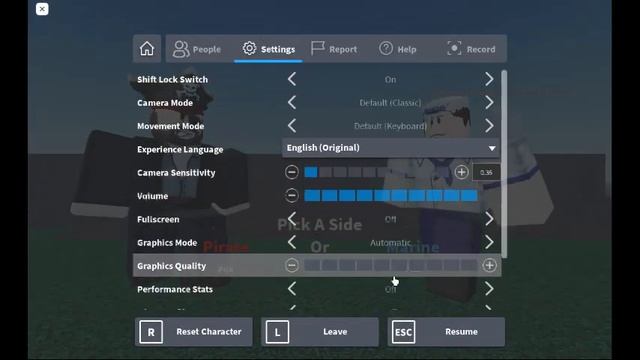
Task: Click the 'Default (Classic)' camera value
Action: click(390, 103)
